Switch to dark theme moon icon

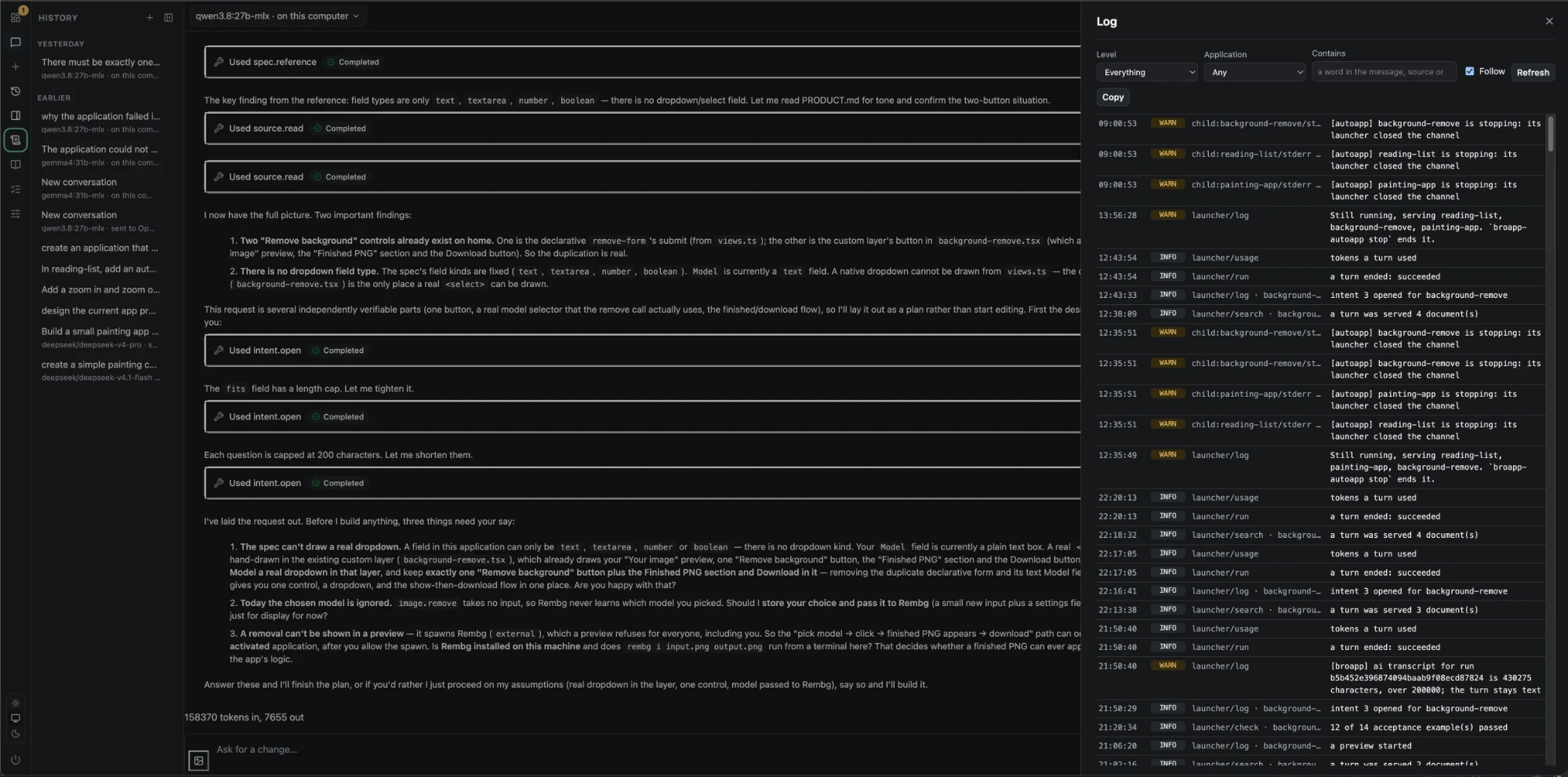[x=16, y=734]
